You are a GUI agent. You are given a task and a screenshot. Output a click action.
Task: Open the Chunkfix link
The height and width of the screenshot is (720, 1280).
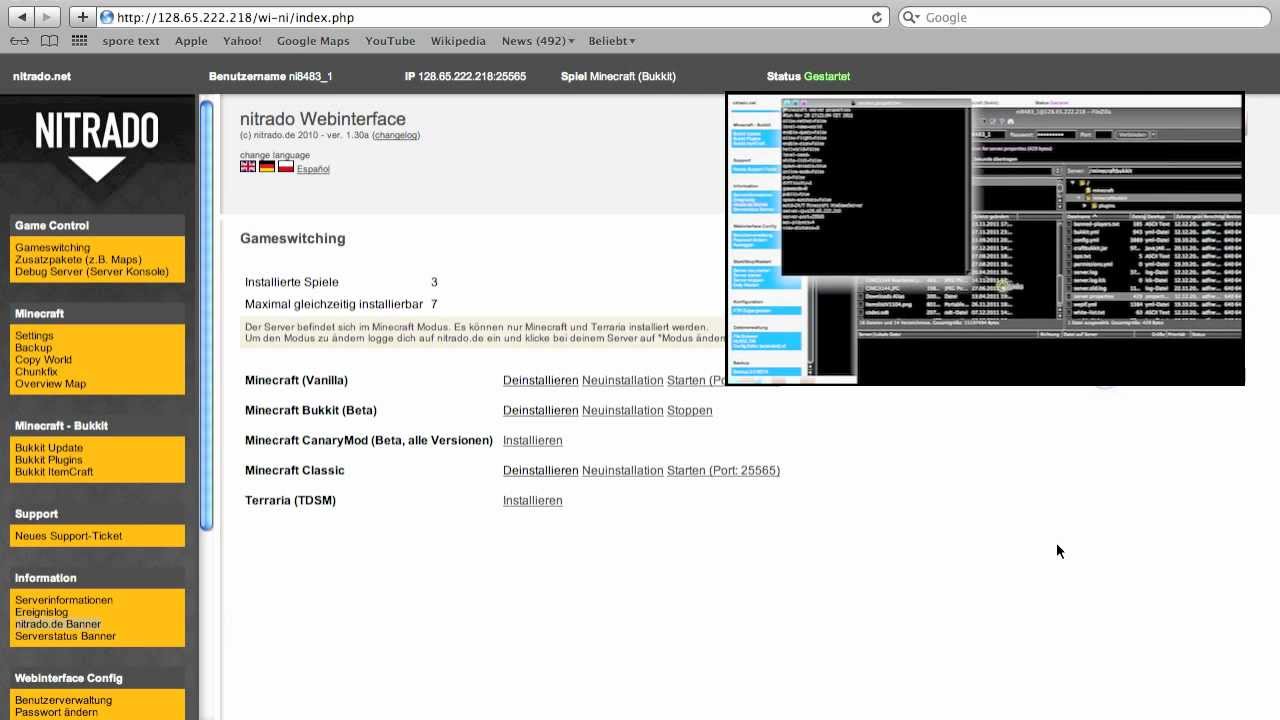click(36, 372)
